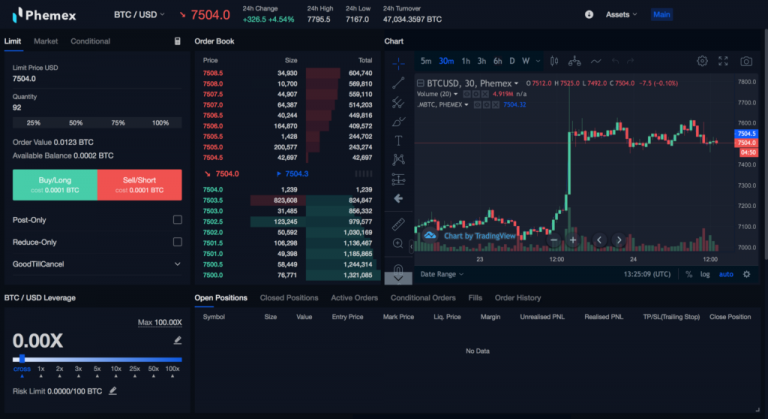This screenshot has width=768, height=419.
Task: Edit Risk Limit with pencil icon
Action: point(113,391)
